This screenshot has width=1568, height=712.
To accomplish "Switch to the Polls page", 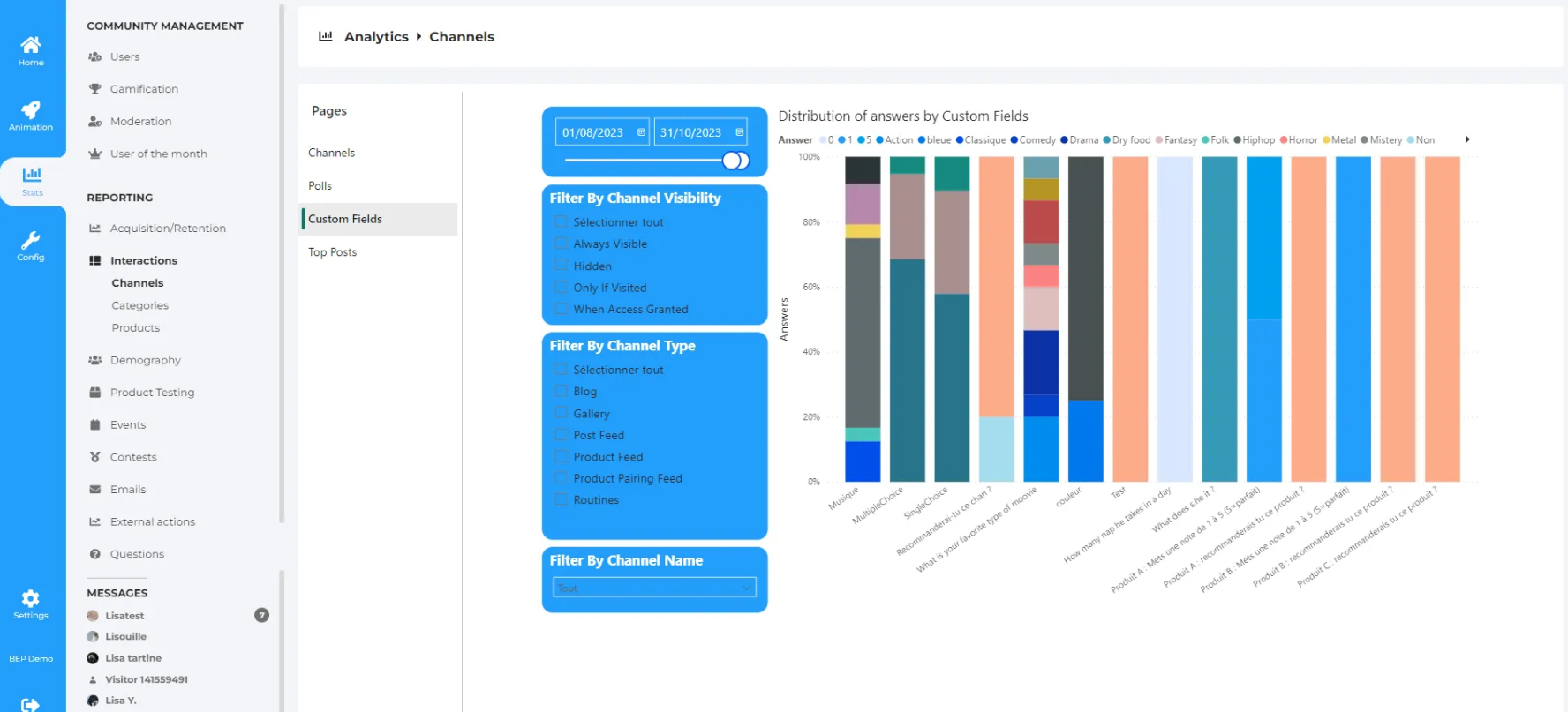I will [320, 186].
